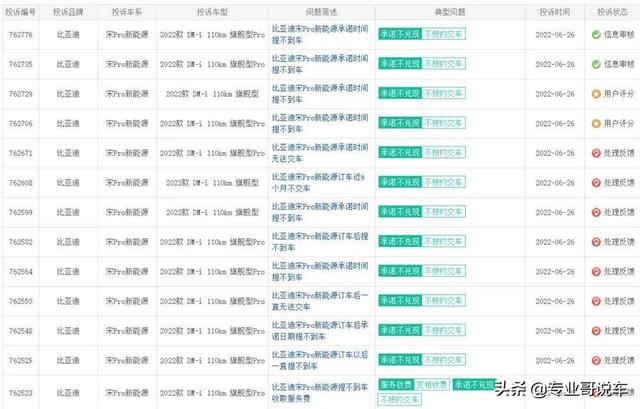Open complaint description link in row 762564

pos(320,271)
